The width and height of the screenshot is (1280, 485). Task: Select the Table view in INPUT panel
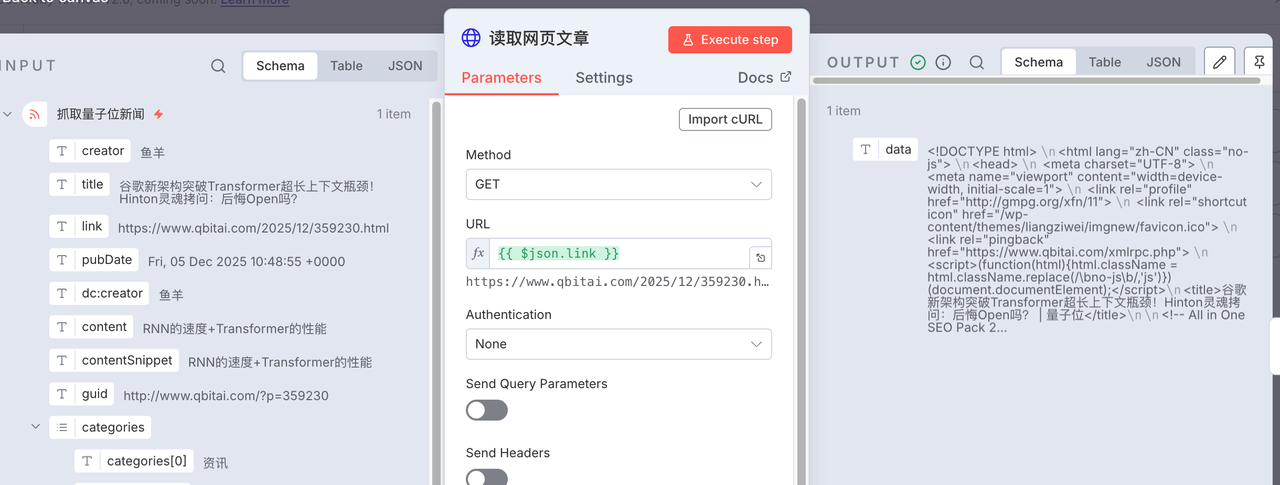(x=346, y=66)
